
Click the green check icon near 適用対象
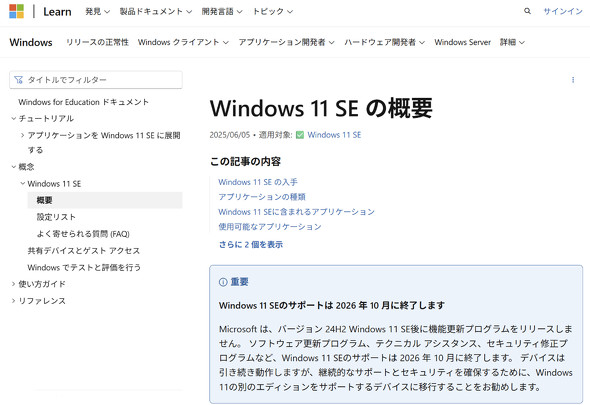pyautogui.click(x=300, y=135)
